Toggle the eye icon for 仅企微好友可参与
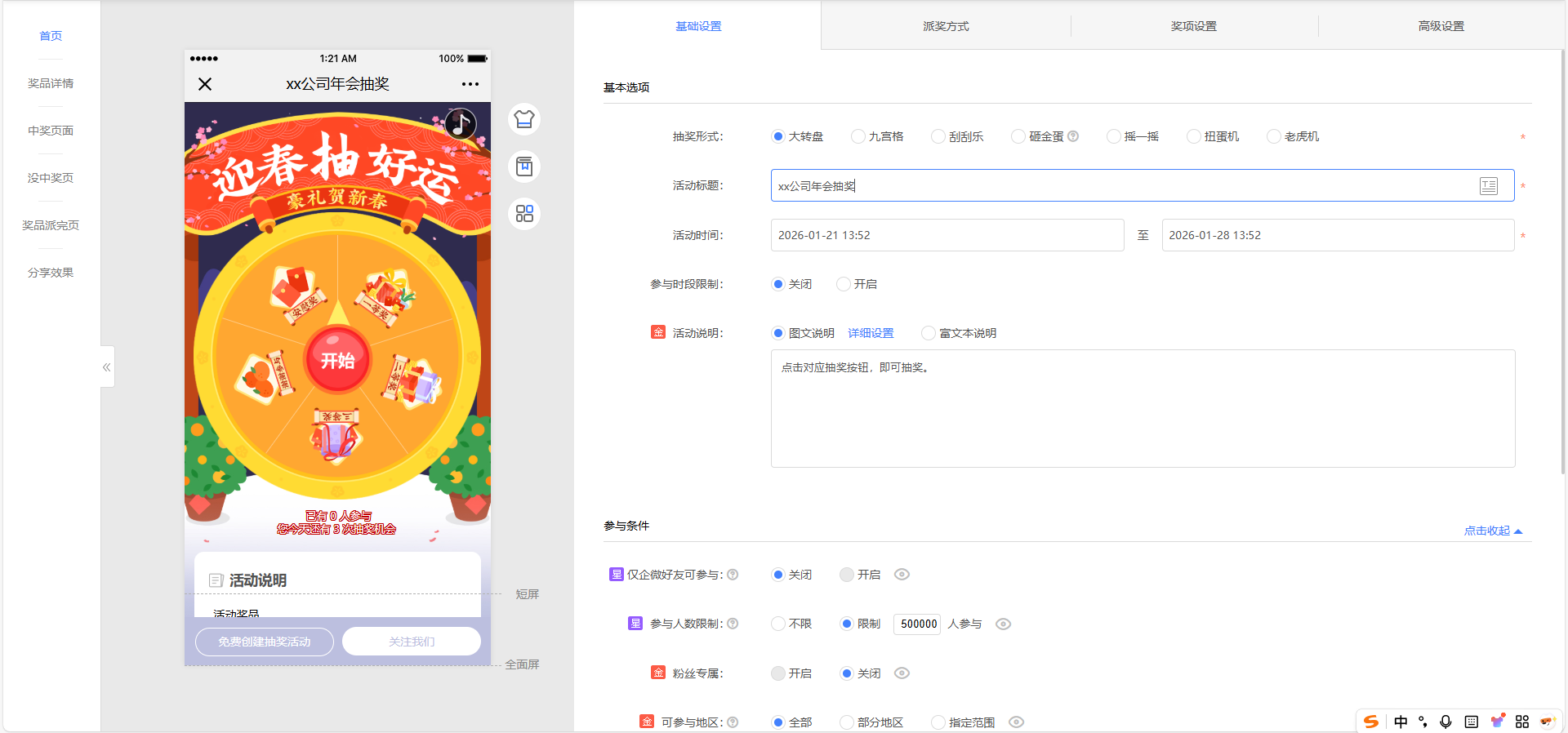 (902, 575)
